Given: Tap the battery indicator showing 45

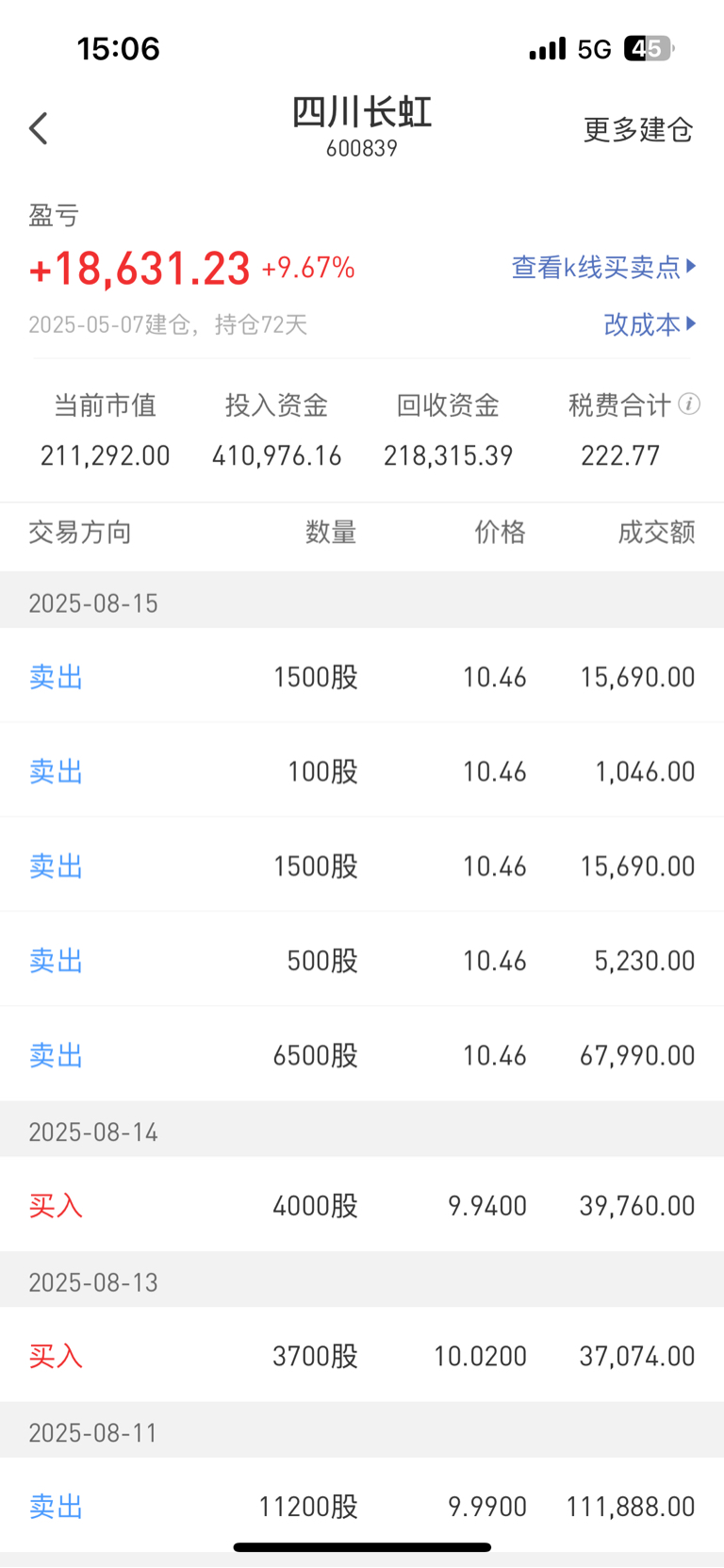Looking at the screenshot, I should click(x=650, y=48).
